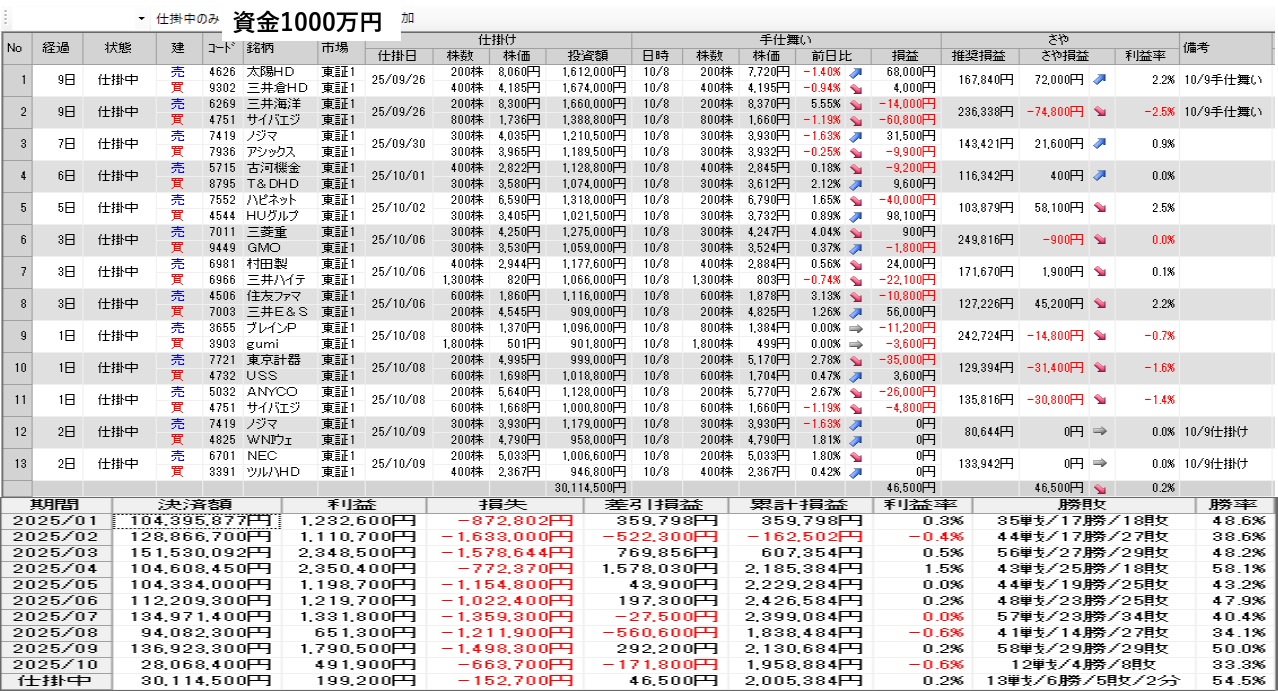Click the 利益率 column header under さや
The height and width of the screenshot is (691, 1278).
click(x=1143, y=55)
